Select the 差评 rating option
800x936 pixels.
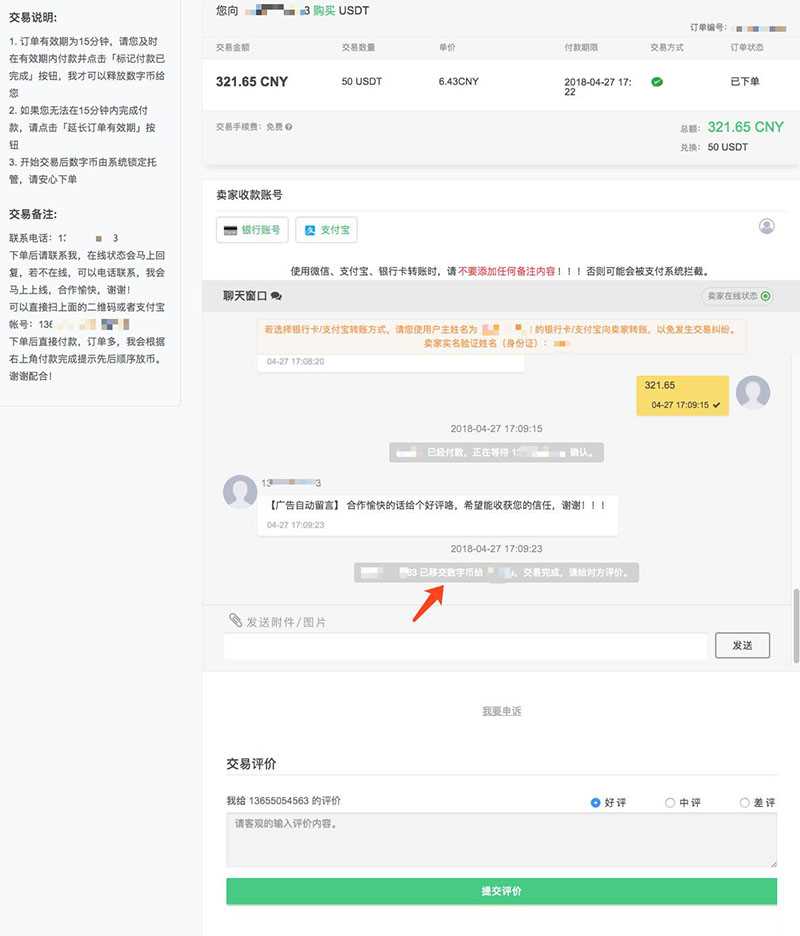point(744,802)
